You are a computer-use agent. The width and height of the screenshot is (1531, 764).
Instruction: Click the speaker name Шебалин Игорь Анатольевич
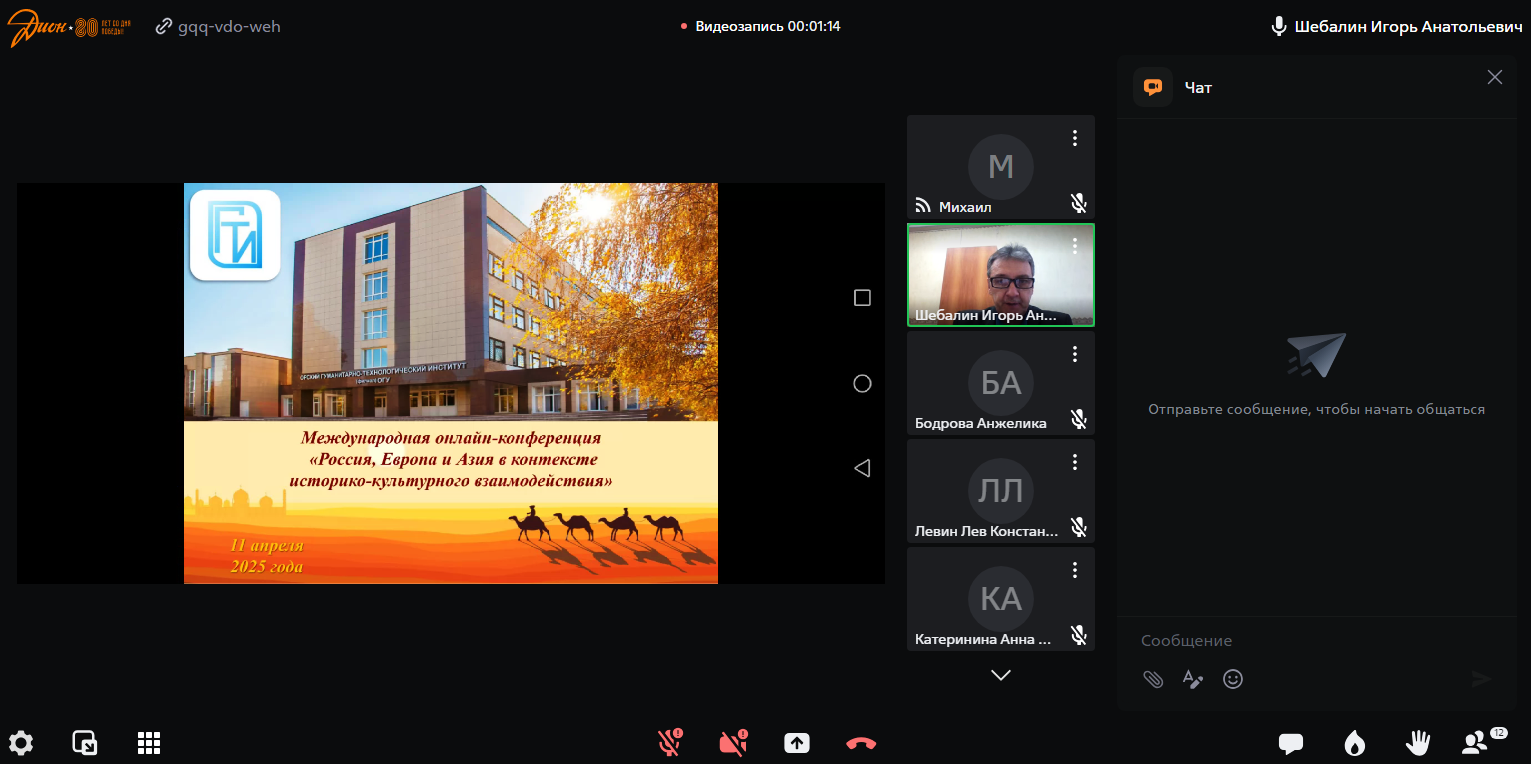tap(1408, 27)
